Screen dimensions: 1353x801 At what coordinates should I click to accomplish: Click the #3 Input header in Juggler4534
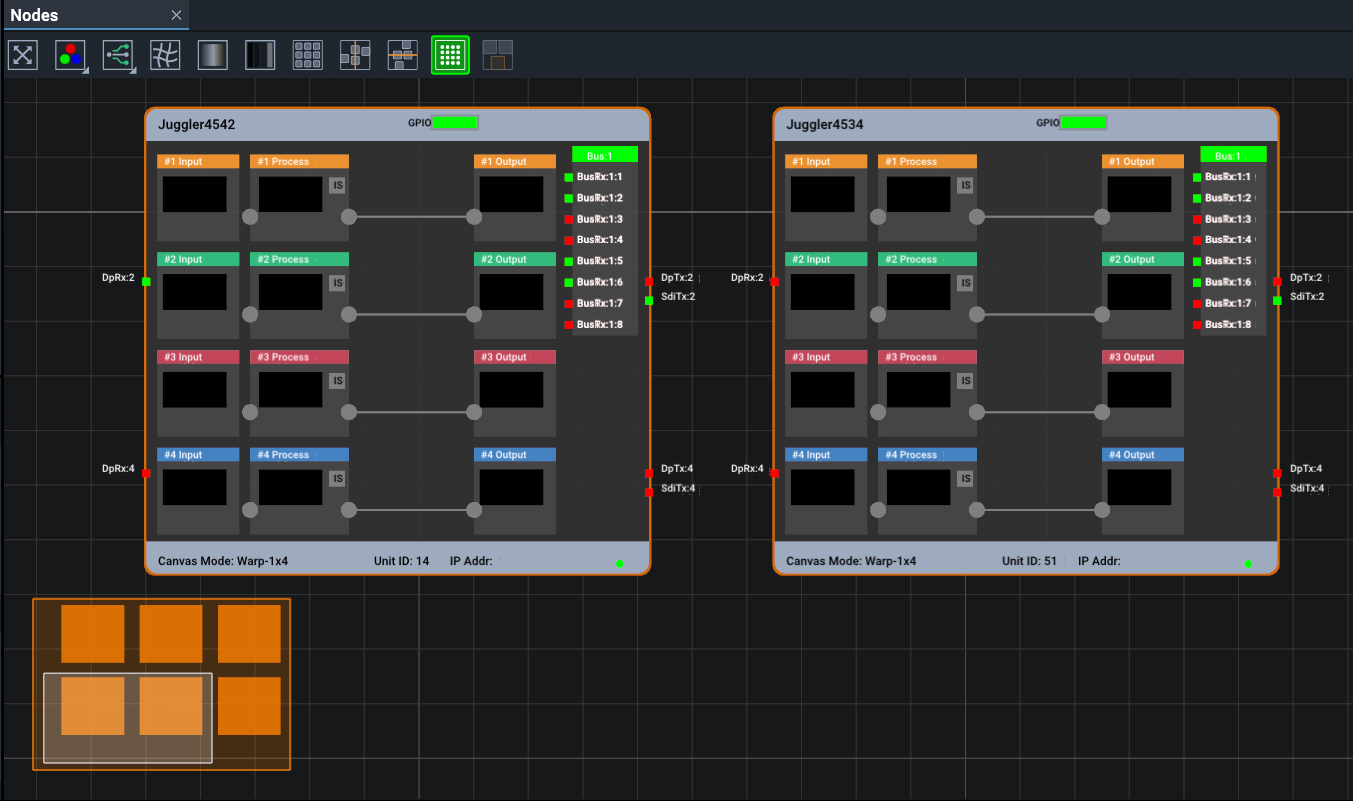[x=826, y=357]
